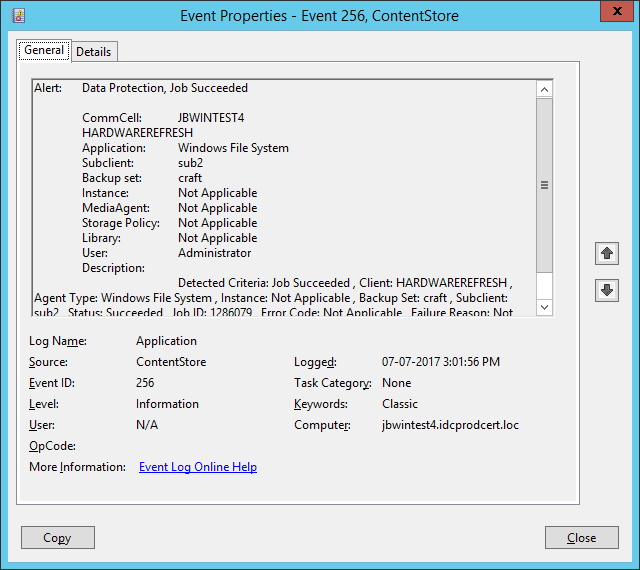Click the Logged date and time value
Image resolution: width=640 pixels, height=570 pixels.
440,362
